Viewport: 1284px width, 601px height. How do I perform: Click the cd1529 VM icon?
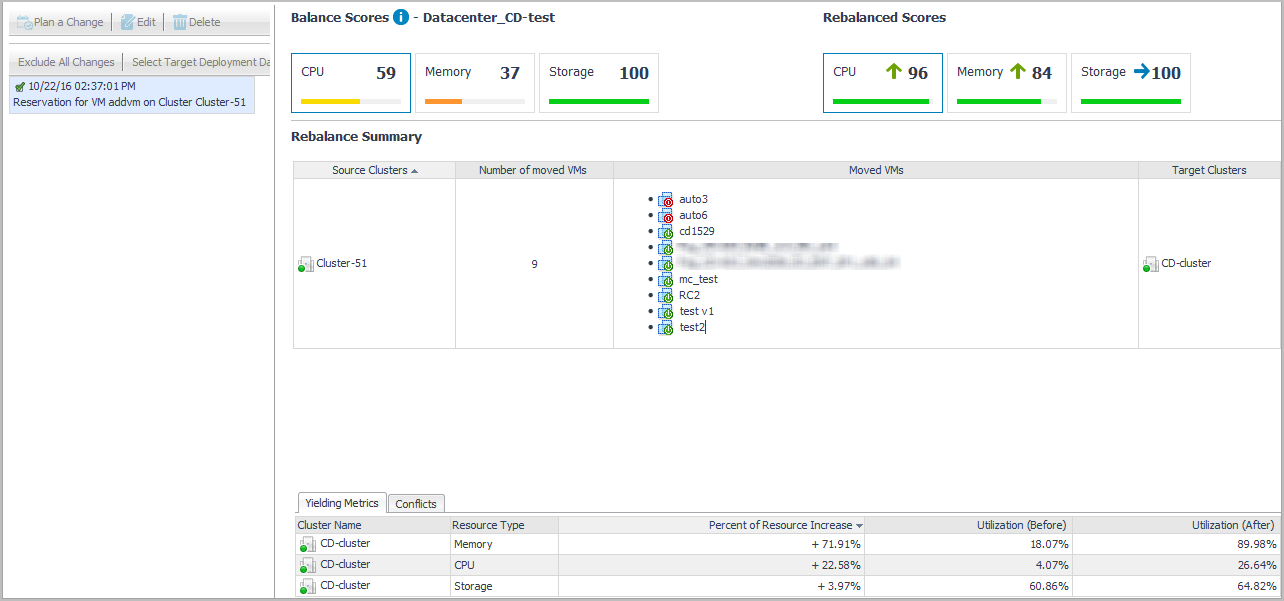[x=666, y=232]
